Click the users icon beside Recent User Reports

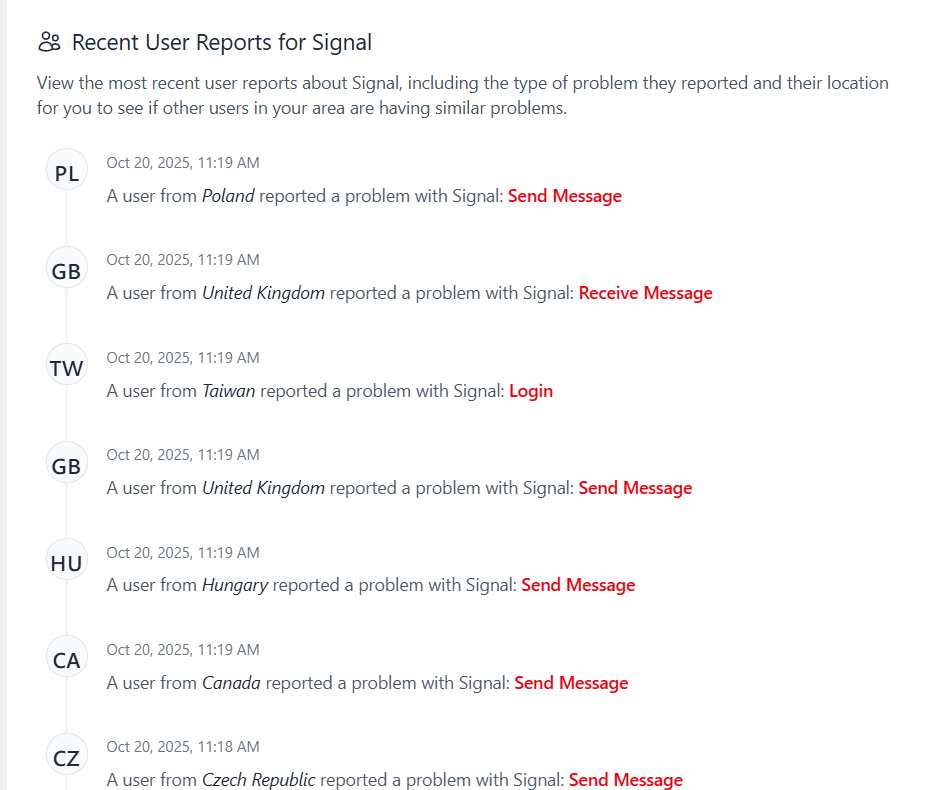click(49, 42)
